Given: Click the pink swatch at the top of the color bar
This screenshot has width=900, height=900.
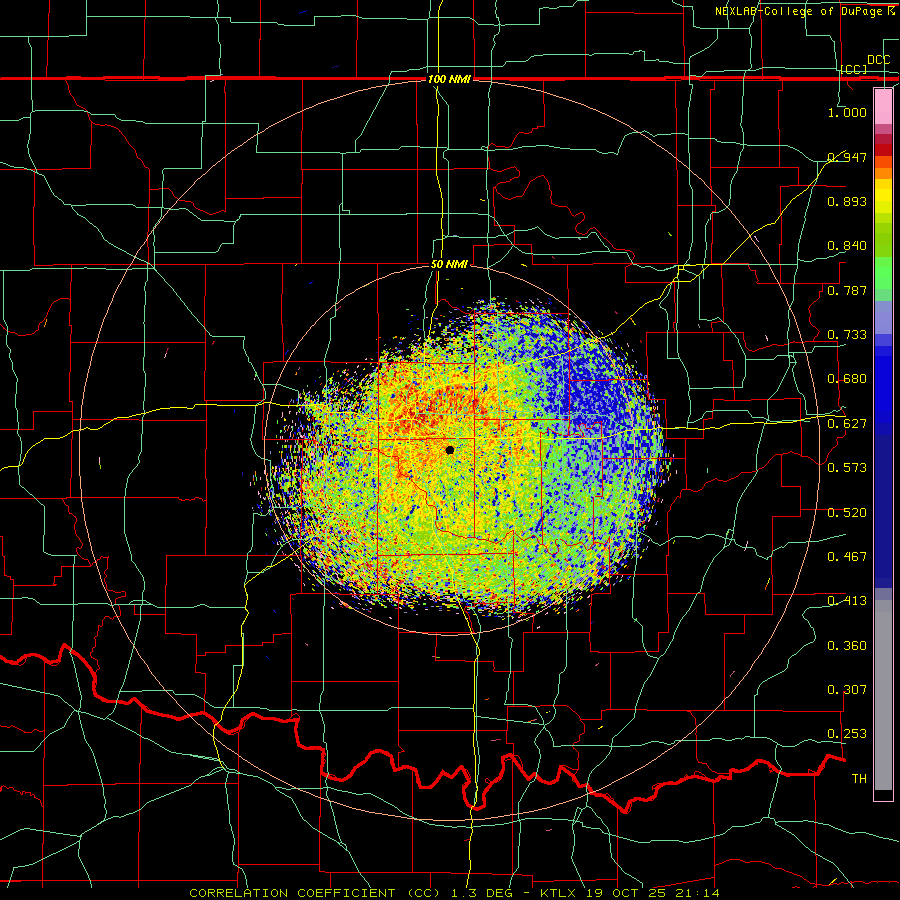Looking at the screenshot, I should [883, 106].
